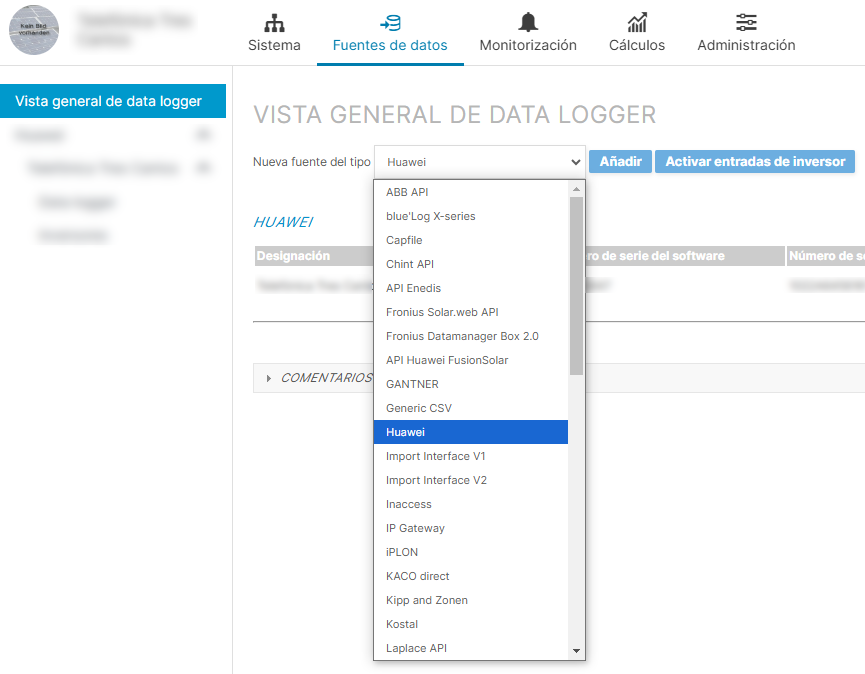The width and height of the screenshot is (865, 674).
Task: Switch to the Monitorización tab
Action: [x=528, y=33]
